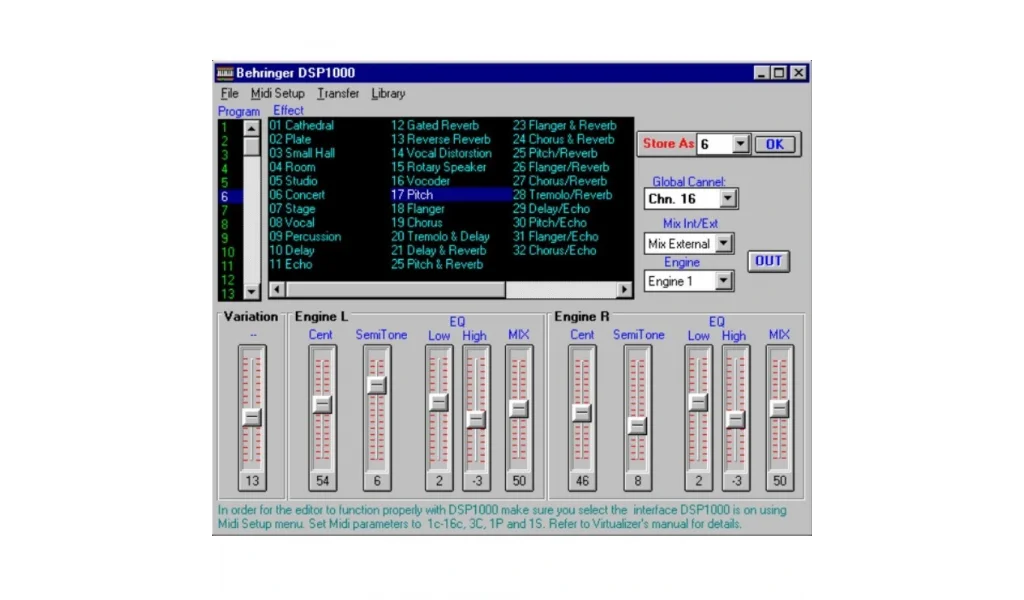Open the Engine selection dropdown

point(723,282)
